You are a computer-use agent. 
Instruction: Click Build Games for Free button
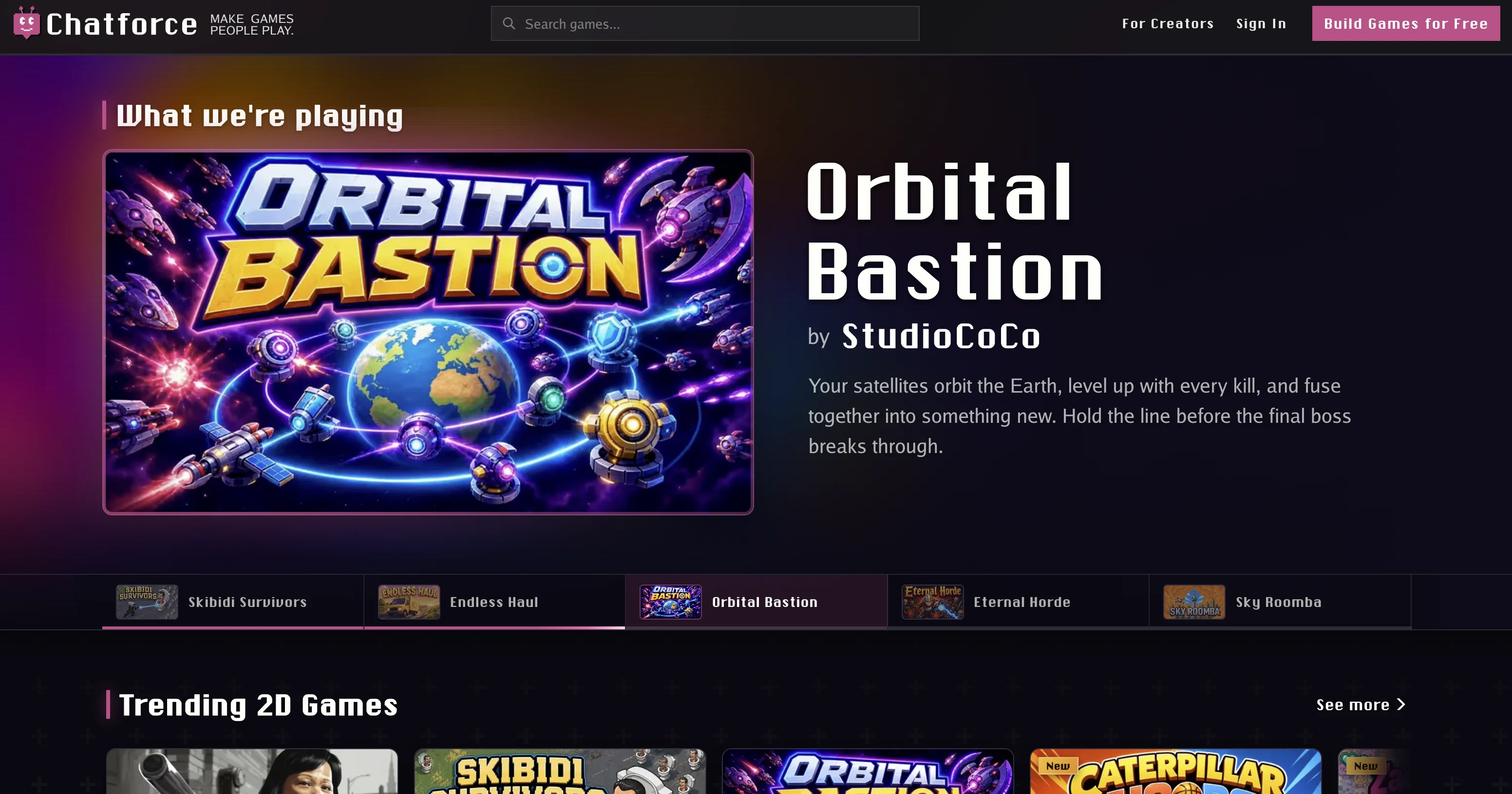tap(1406, 23)
